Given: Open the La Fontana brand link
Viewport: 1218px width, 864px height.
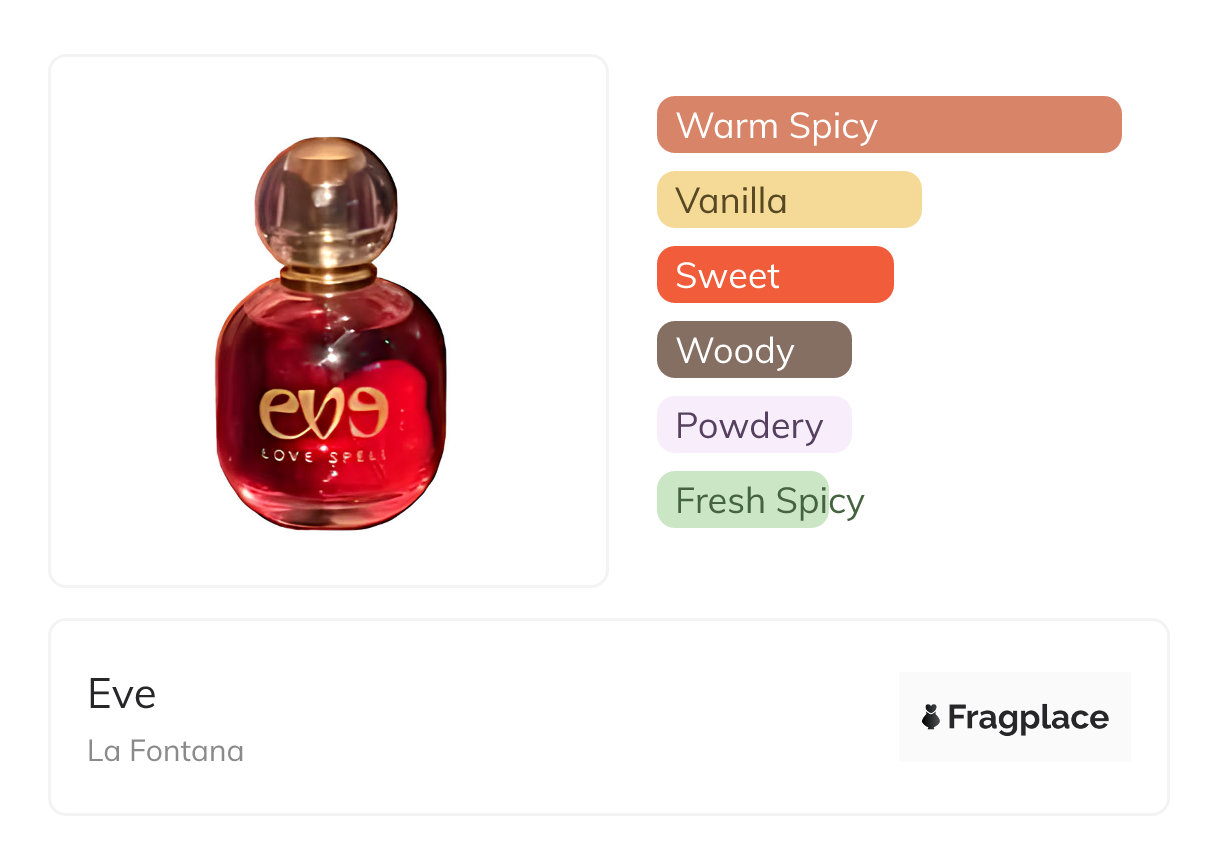Looking at the screenshot, I should (165, 751).
